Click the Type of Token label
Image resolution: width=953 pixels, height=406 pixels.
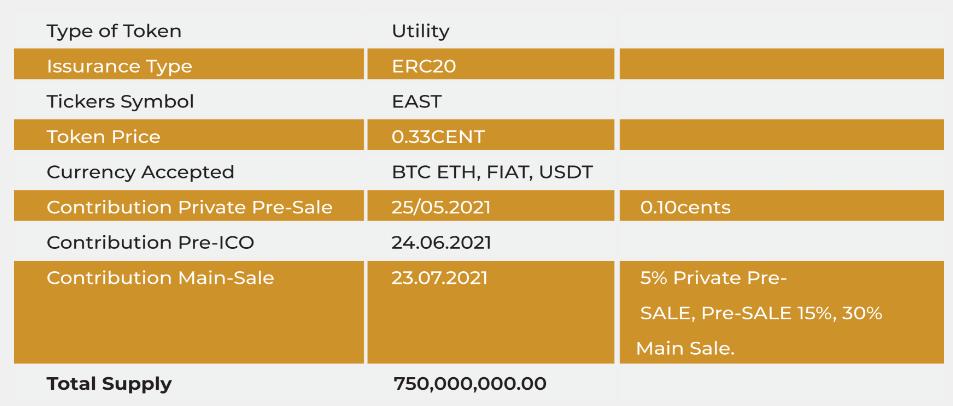(114, 31)
